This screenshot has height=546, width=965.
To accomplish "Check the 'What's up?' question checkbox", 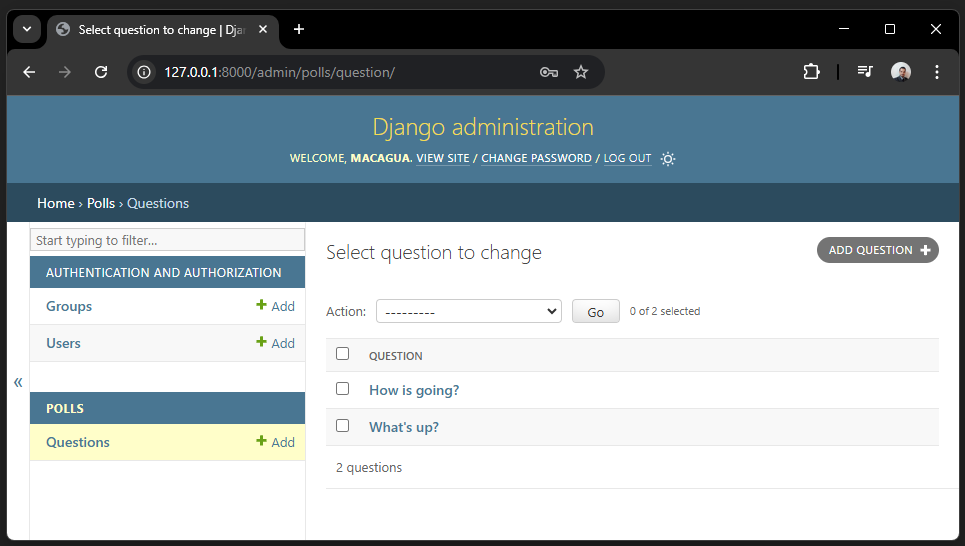I will point(343,425).
